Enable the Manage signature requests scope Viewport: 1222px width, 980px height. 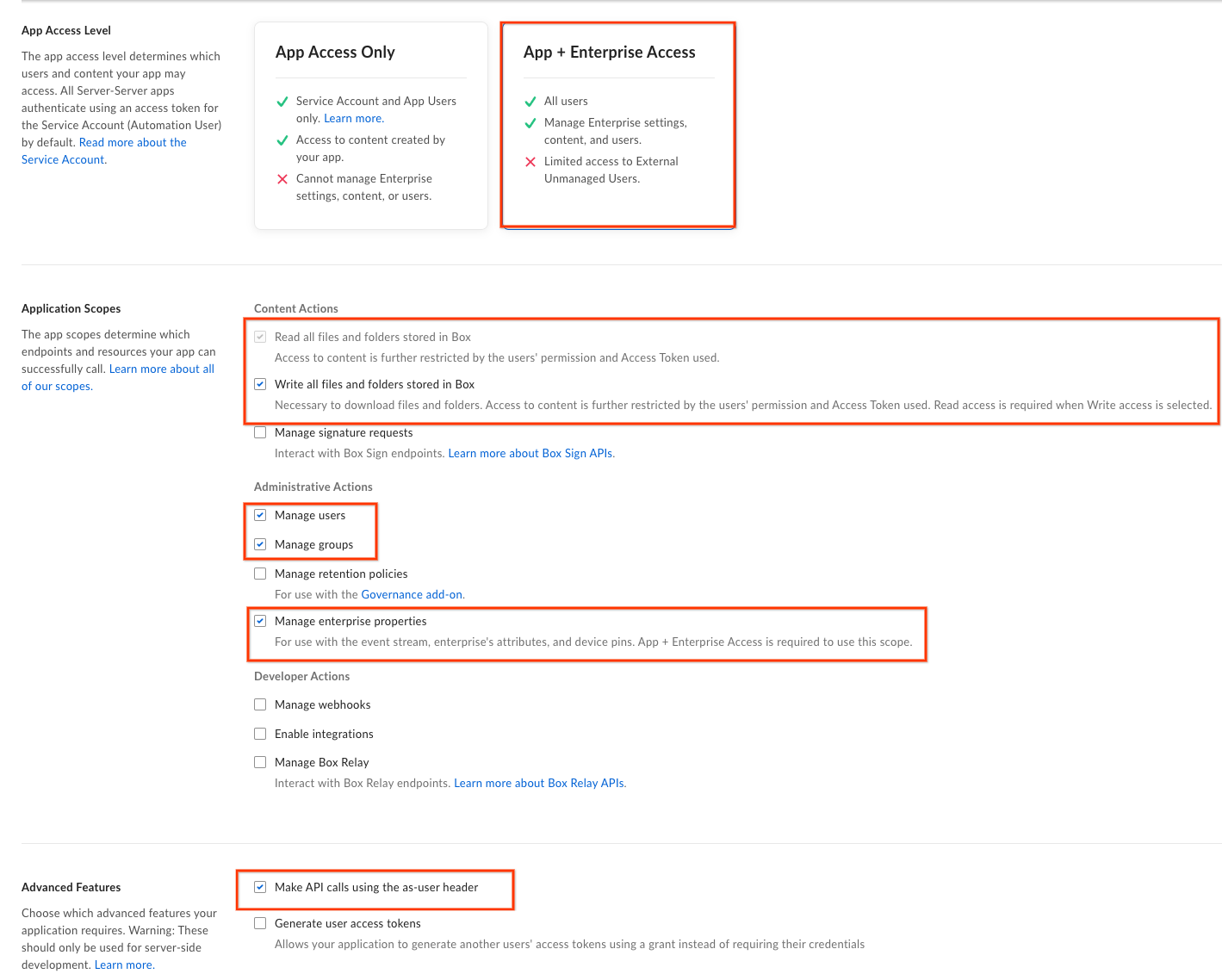260,431
